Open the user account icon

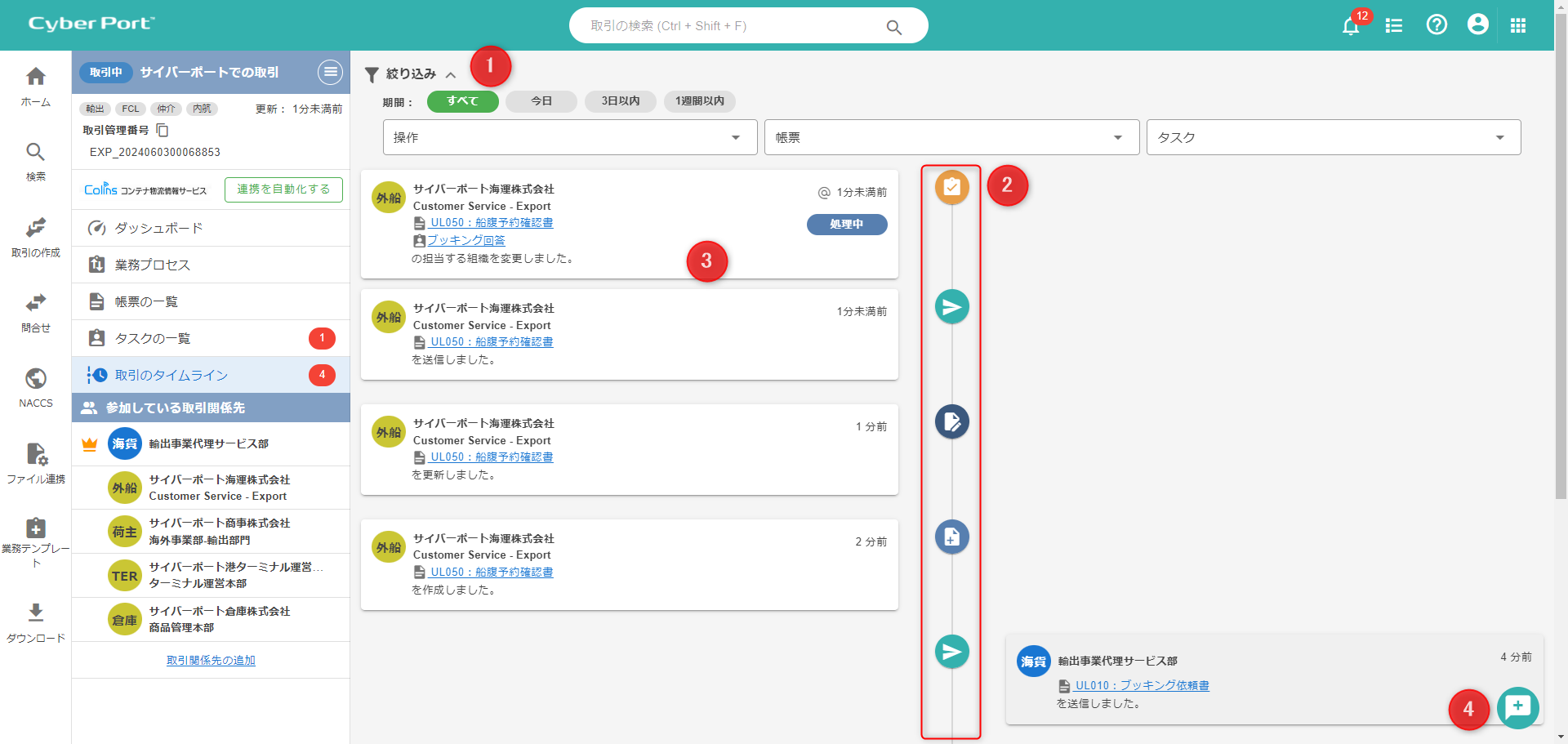tap(1477, 25)
